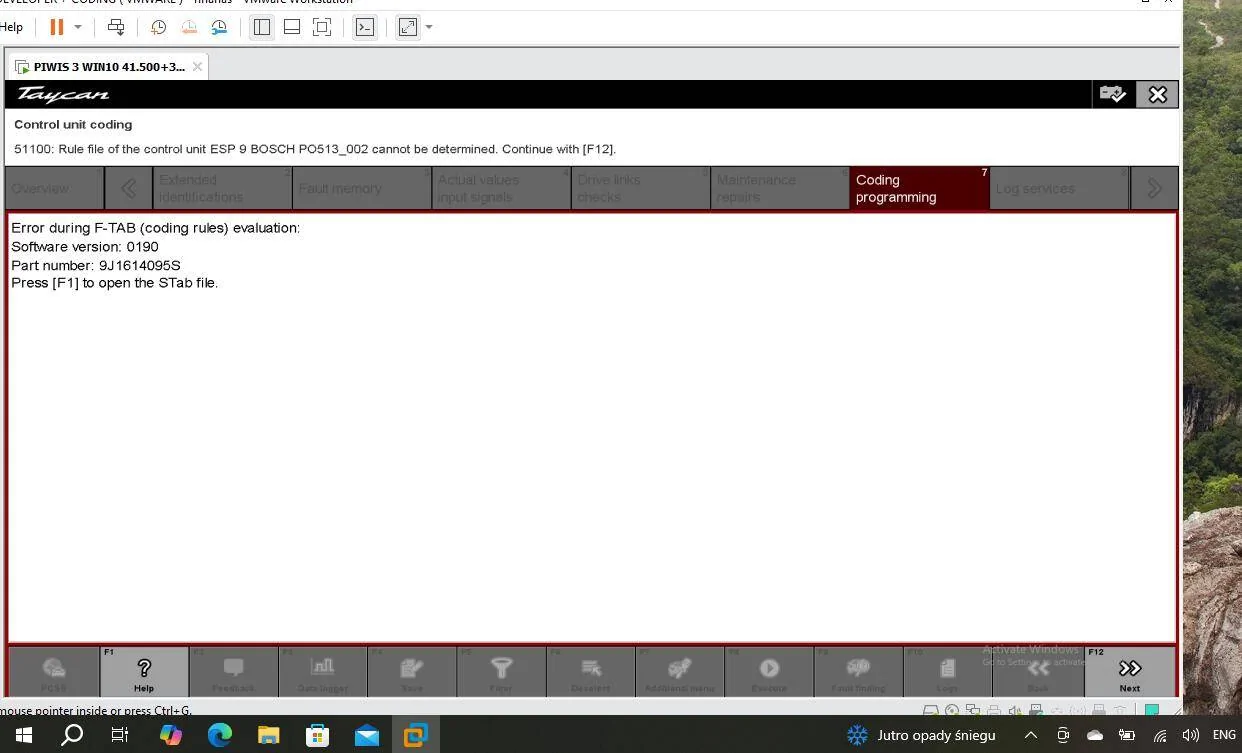The image size is (1242, 753).
Task: Pause the virtual machine in VMware toolbar
Action: pos(57,27)
